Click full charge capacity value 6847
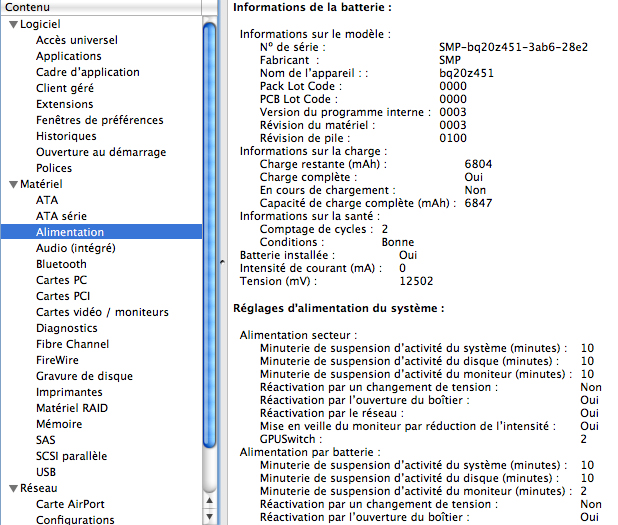The width and height of the screenshot is (618, 525). coord(478,203)
